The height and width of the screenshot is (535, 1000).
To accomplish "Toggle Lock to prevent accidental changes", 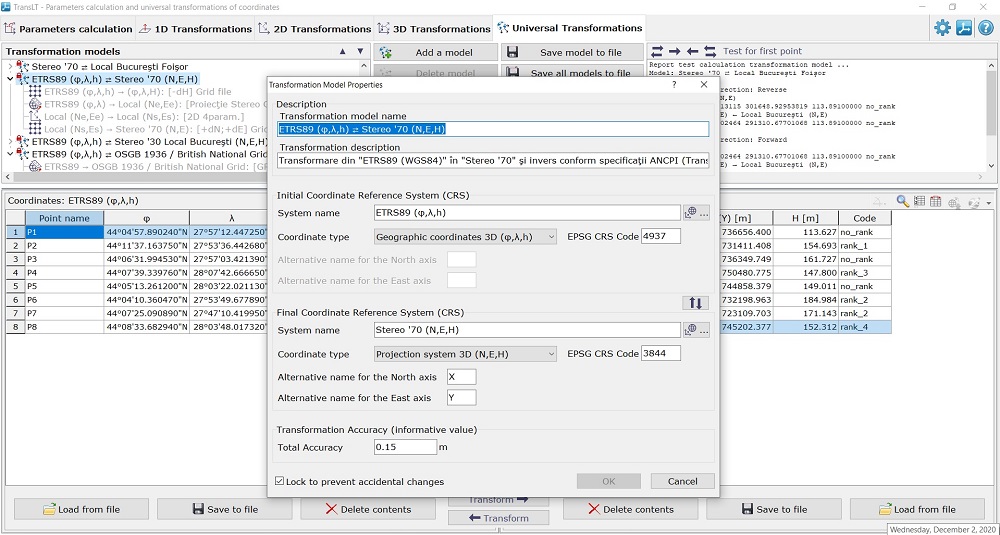I will [279, 481].
